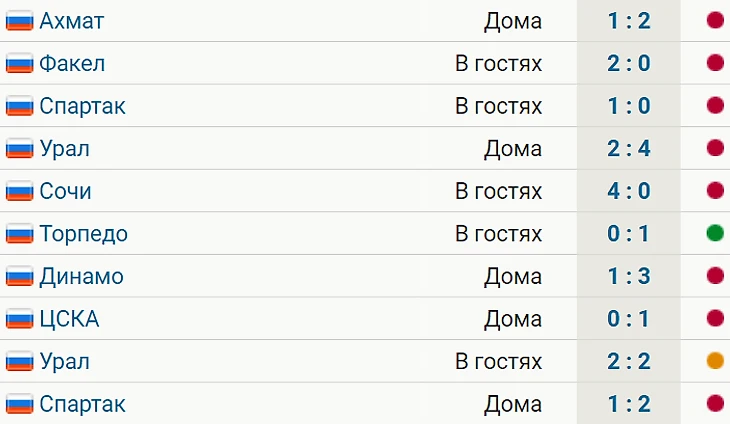Click the flag icon beside Торпедо
The image size is (730, 424).
20,235
